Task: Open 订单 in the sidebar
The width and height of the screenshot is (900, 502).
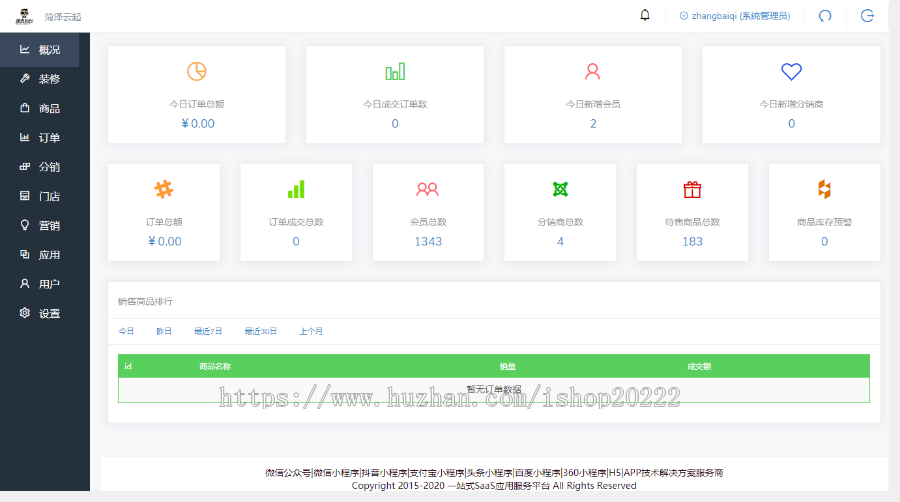Action: click(x=40, y=138)
